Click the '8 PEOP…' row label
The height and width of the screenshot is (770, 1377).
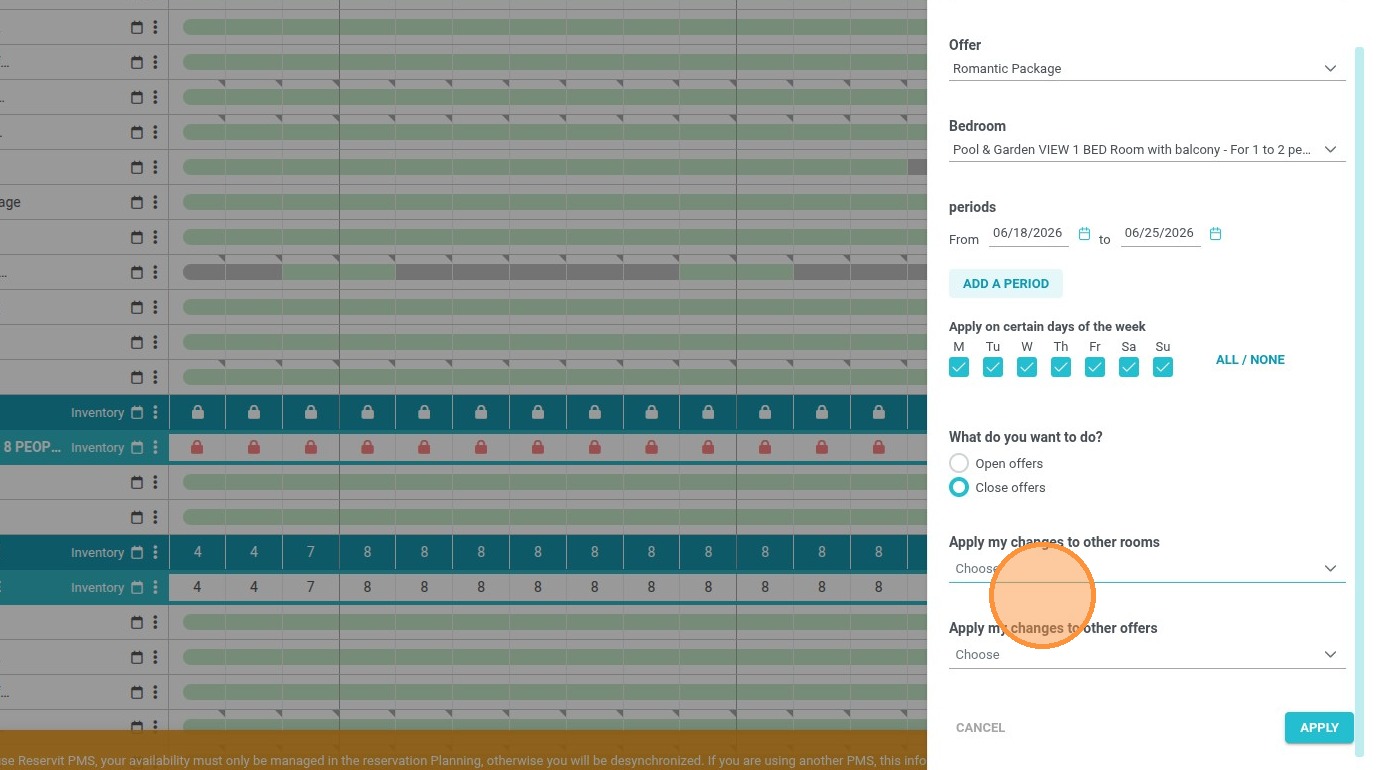click(x=32, y=447)
